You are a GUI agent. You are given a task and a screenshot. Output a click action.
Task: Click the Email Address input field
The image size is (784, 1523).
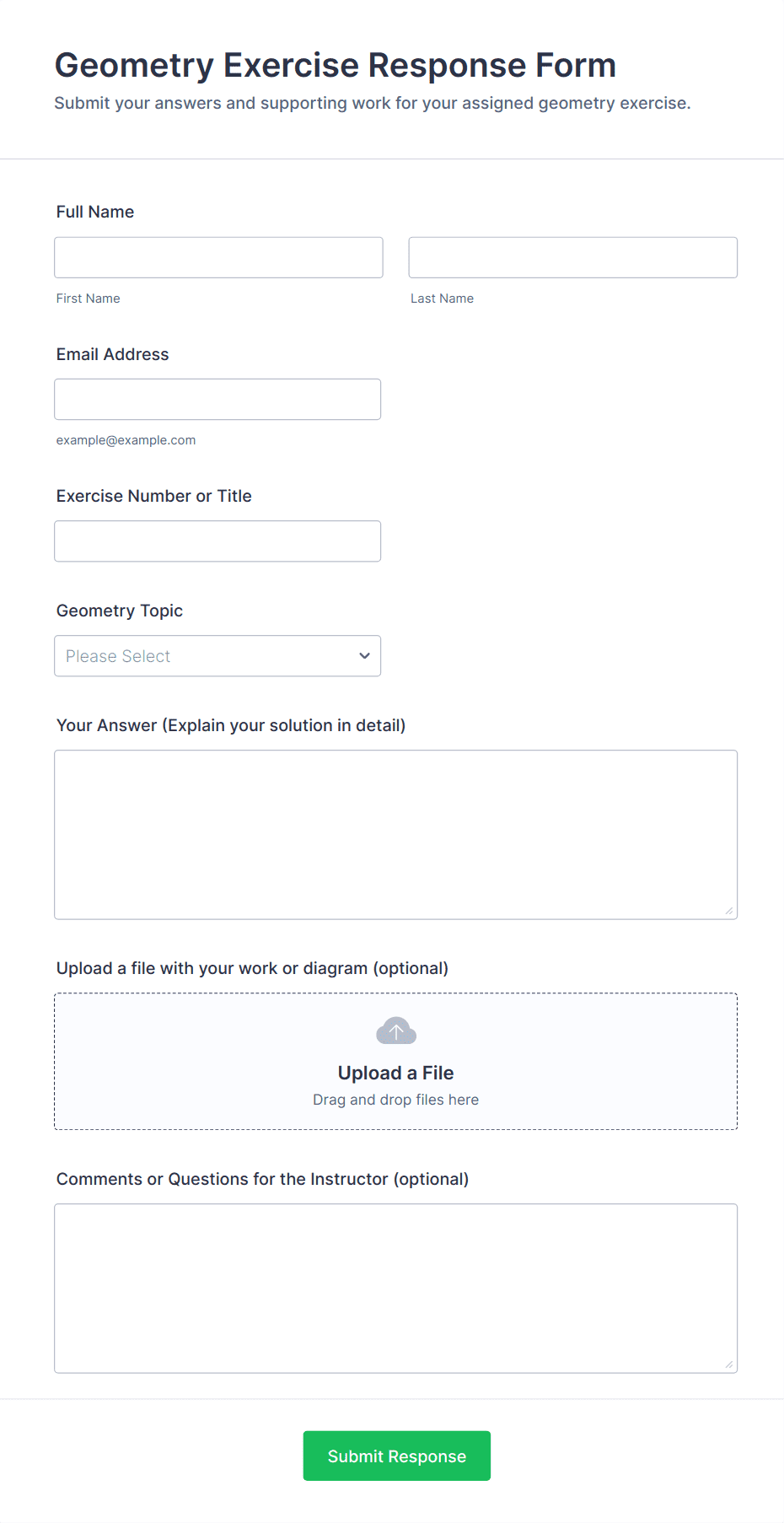tap(217, 399)
